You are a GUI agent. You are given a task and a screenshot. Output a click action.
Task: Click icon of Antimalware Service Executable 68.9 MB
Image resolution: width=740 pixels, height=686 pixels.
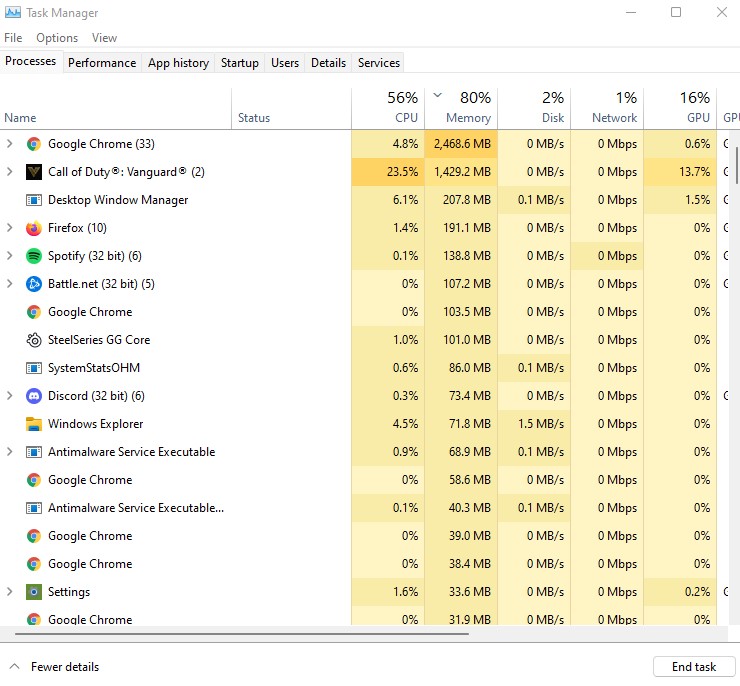34,452
